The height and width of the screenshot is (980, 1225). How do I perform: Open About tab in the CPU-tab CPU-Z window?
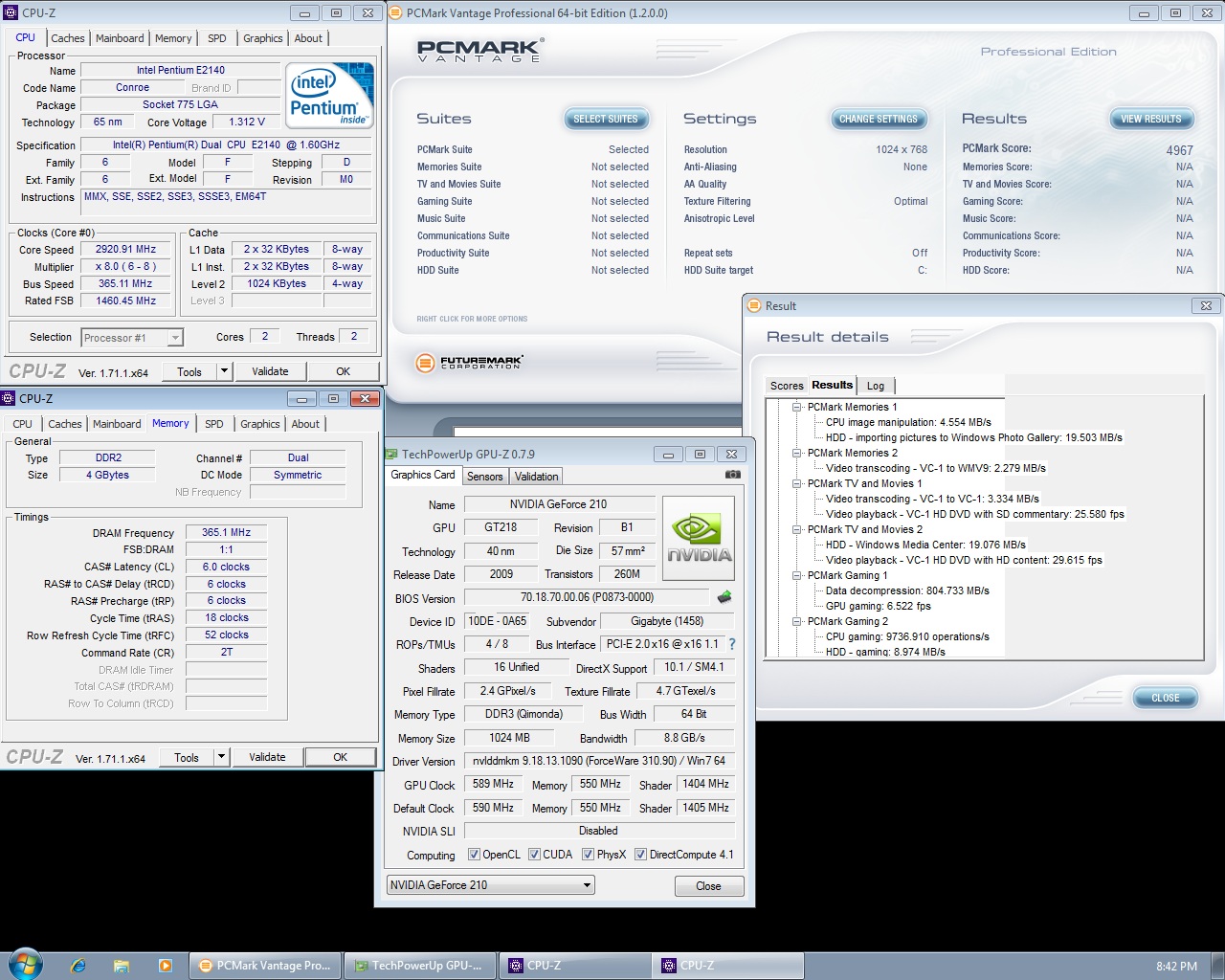click(x=308, y=38)
